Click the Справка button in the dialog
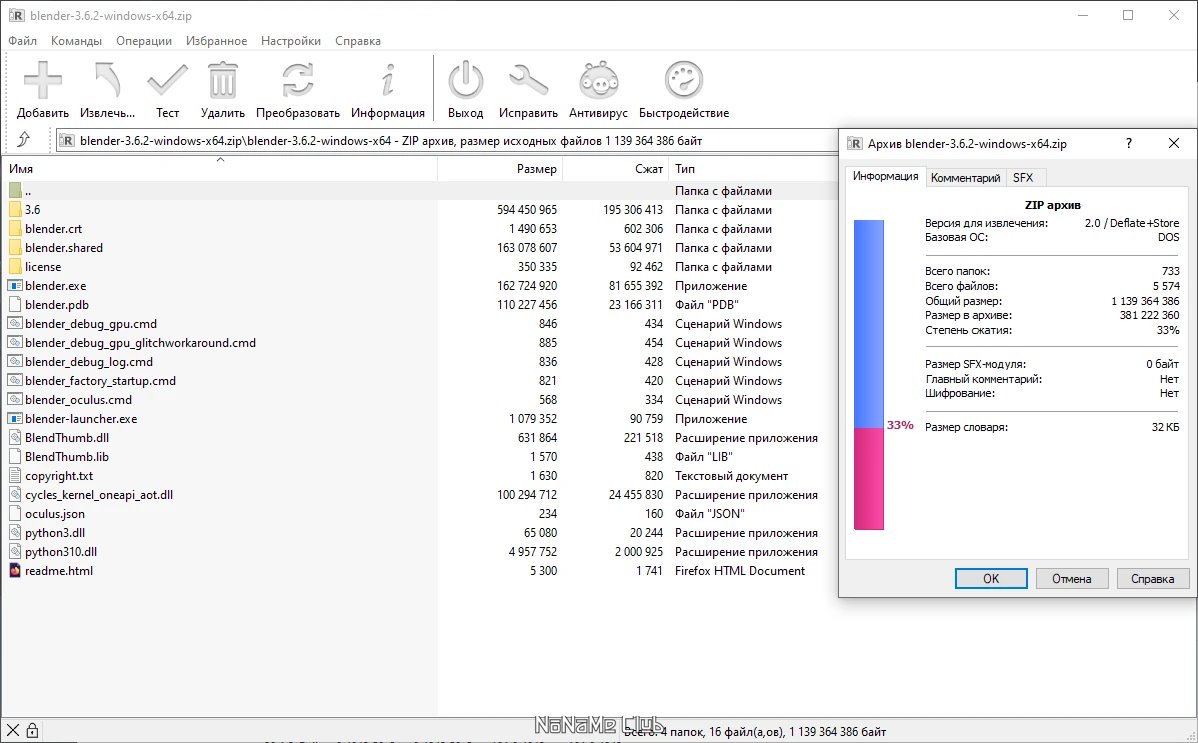This screenshot has height=743, width=1198. (1152, 579)
